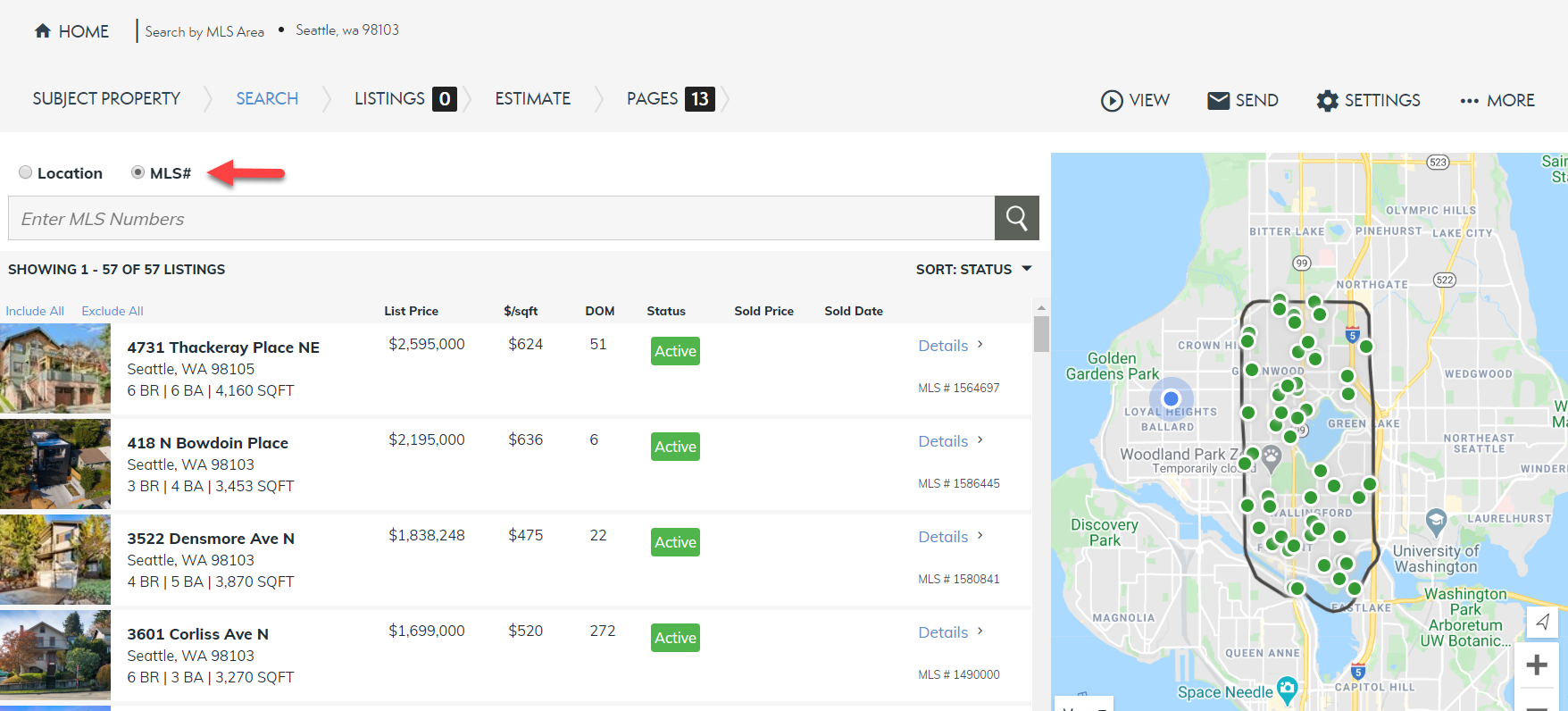The image size is (1568, 711).
Task: Expand Details for 4731 Thackeray Place NE
Action: [950, 346]
